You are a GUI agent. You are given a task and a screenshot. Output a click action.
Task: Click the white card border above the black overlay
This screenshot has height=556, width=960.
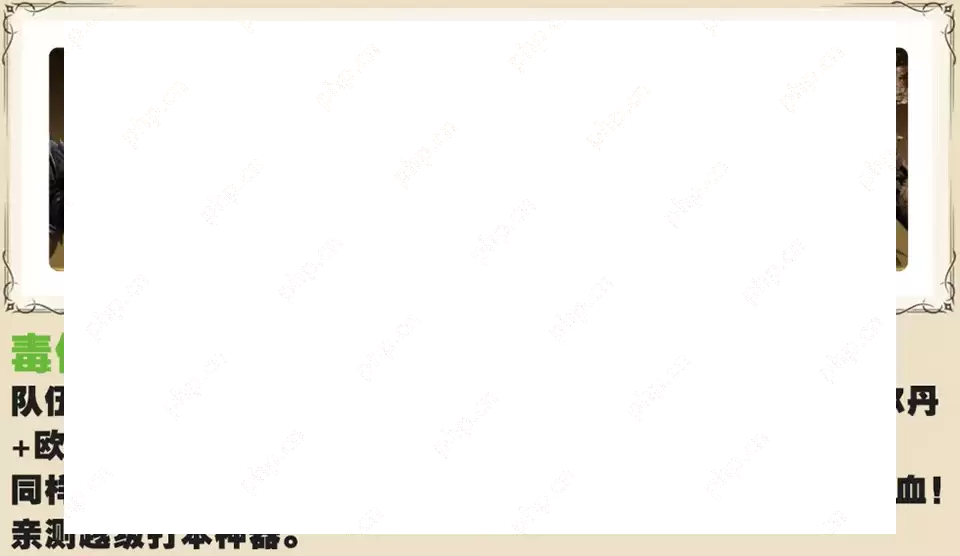480,14
